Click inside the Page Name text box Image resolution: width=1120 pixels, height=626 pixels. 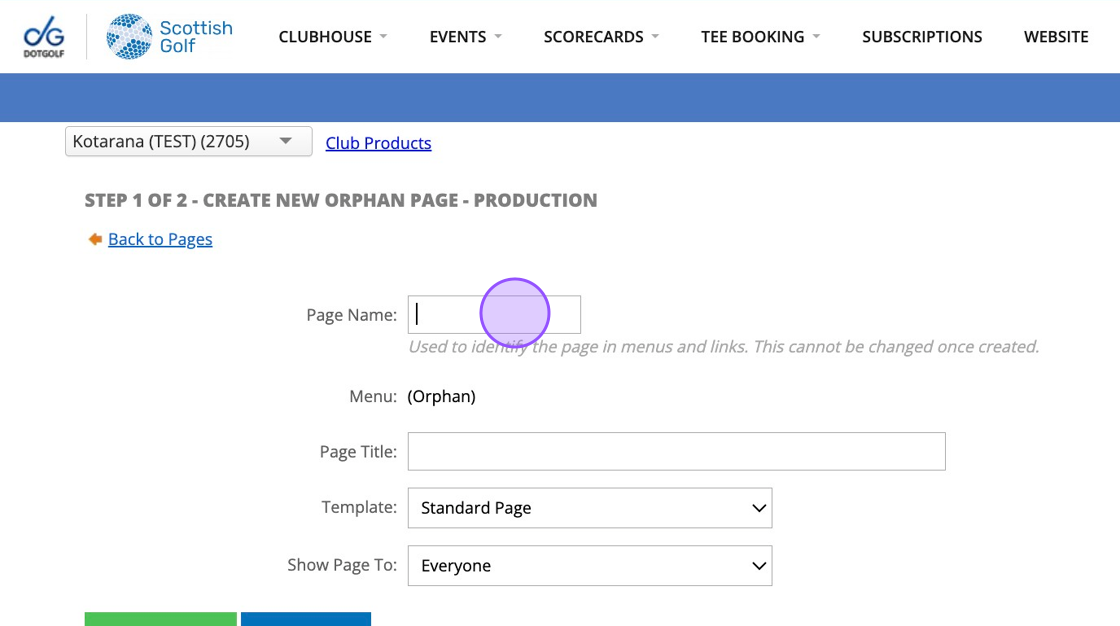point(494,314)
